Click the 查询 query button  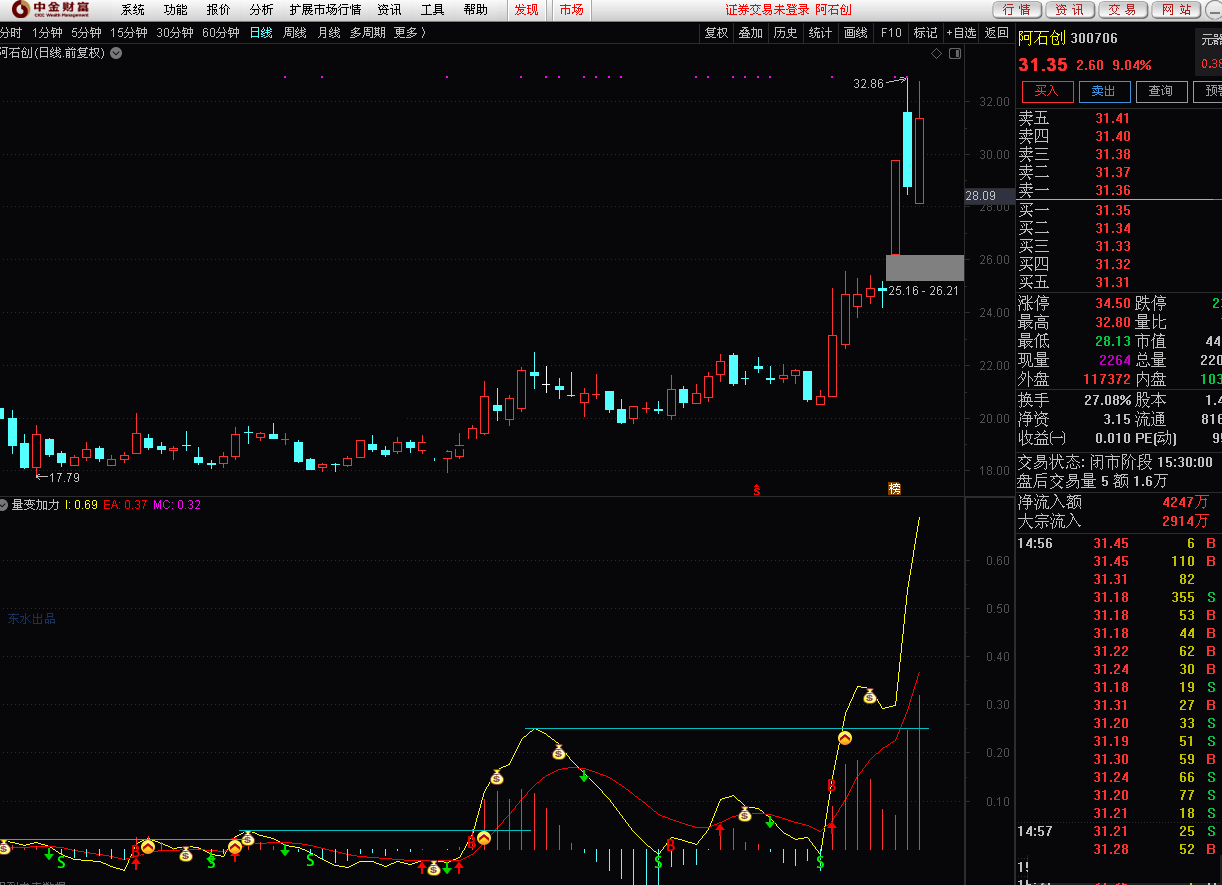click(x=1161, y=91)
